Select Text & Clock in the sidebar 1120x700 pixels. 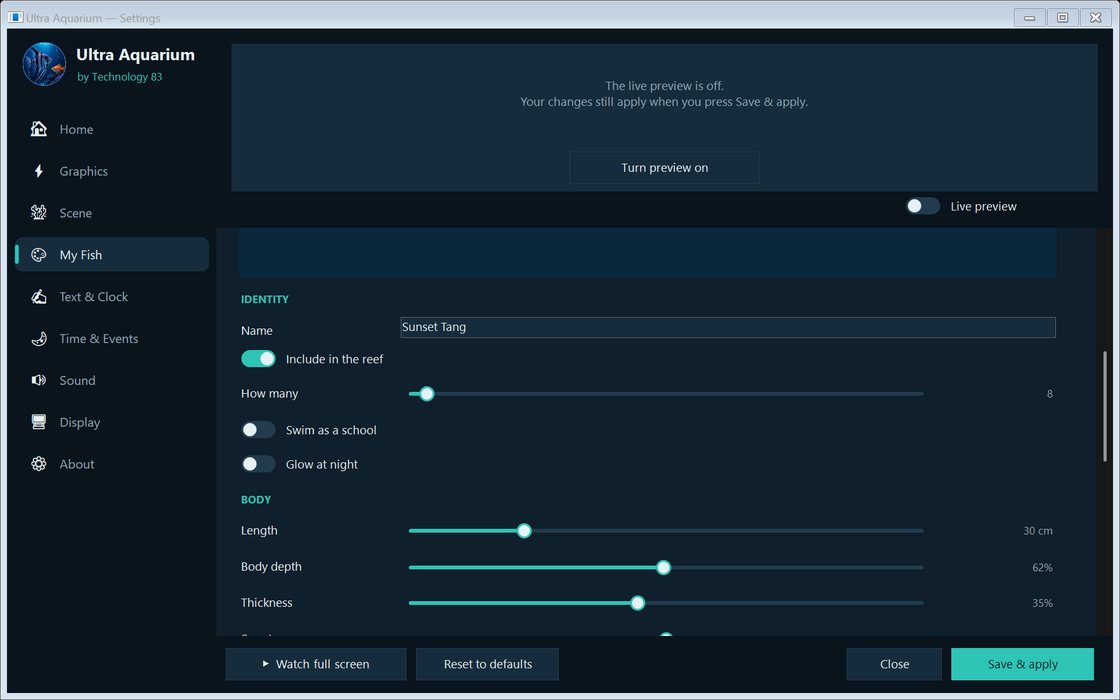112,296
